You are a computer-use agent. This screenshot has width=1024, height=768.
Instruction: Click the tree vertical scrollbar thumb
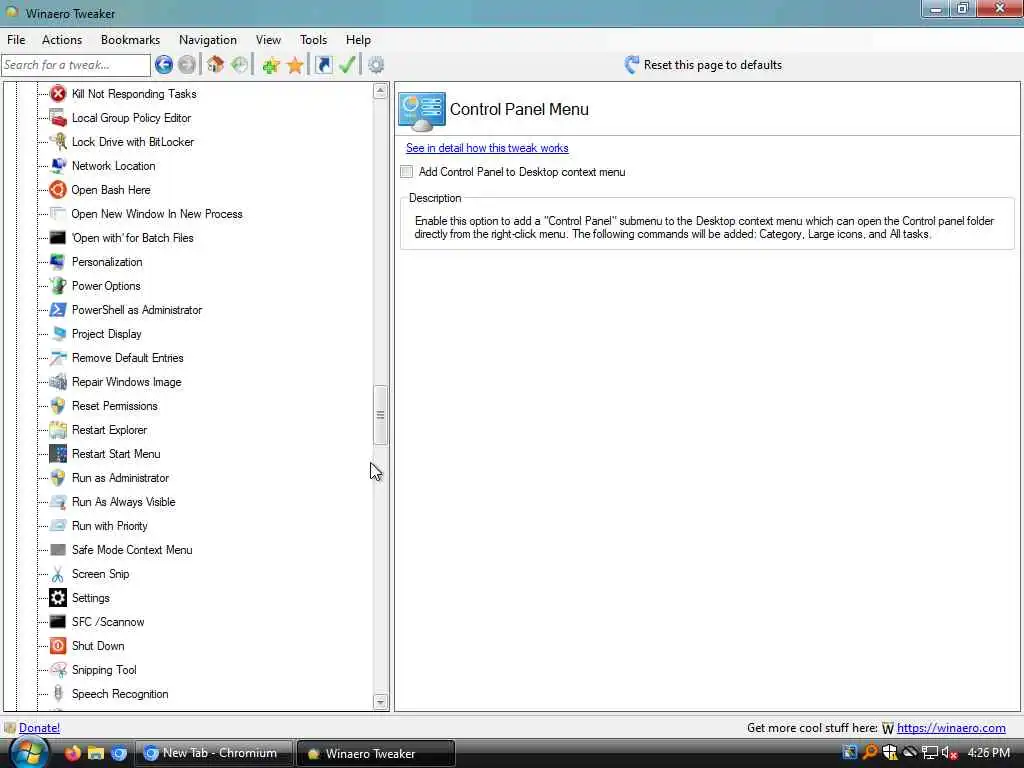(380, 415)
